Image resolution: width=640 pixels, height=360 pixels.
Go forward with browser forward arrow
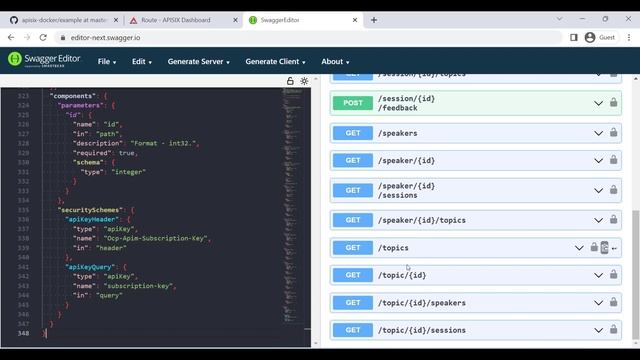(x=27, y=38)
